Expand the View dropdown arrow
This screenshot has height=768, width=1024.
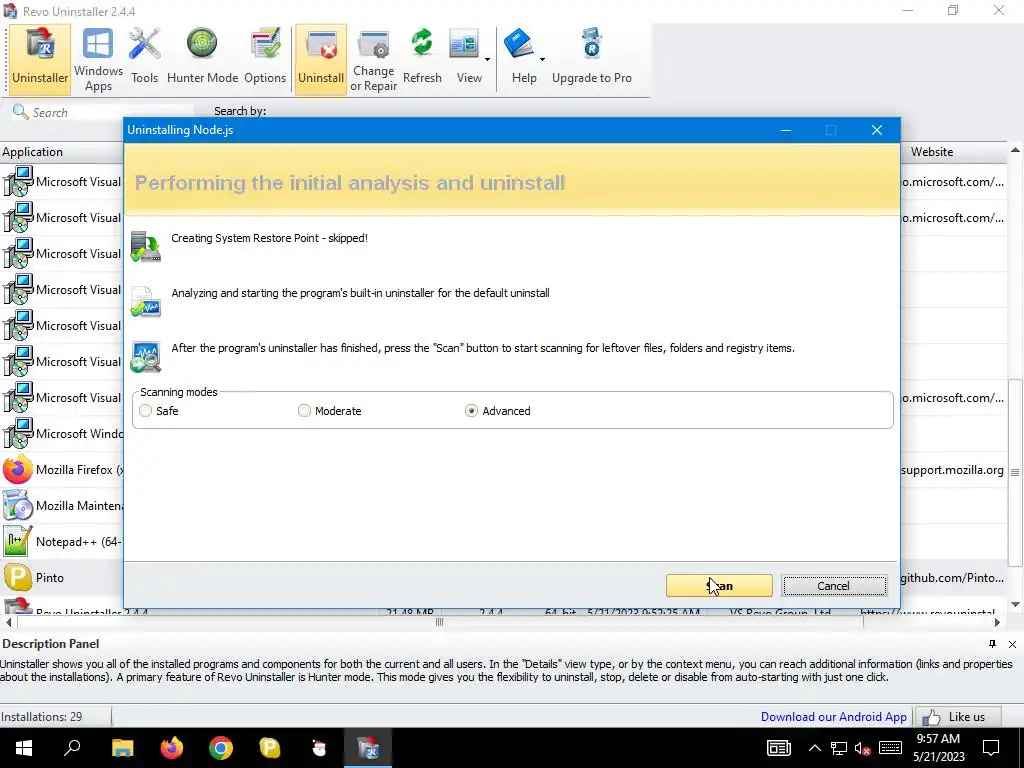487,59
